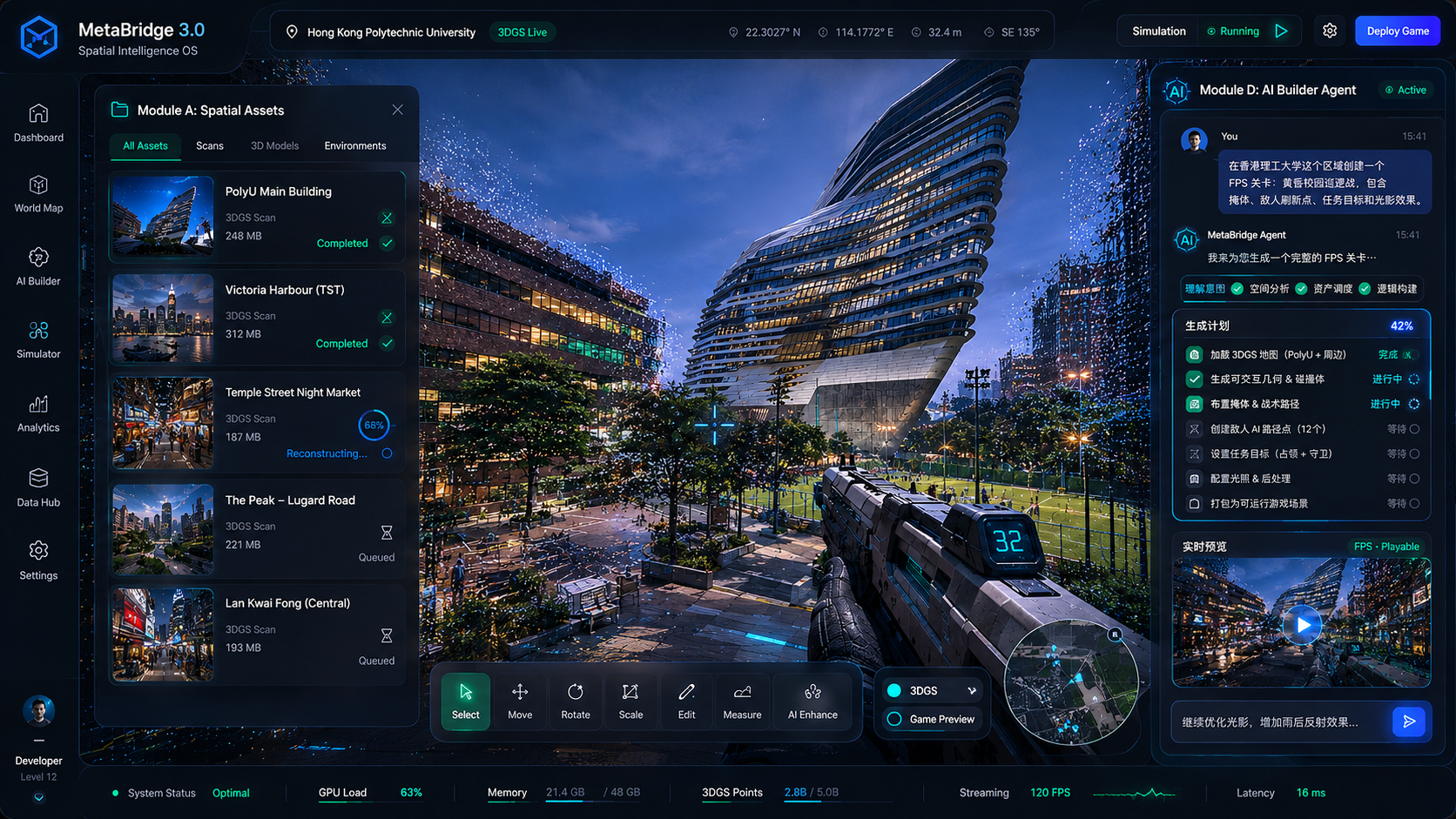Click the chat input field 继续优化光影
Image resolution: width=1456 pixels, height=819 pixels.
click(1280, 722)
